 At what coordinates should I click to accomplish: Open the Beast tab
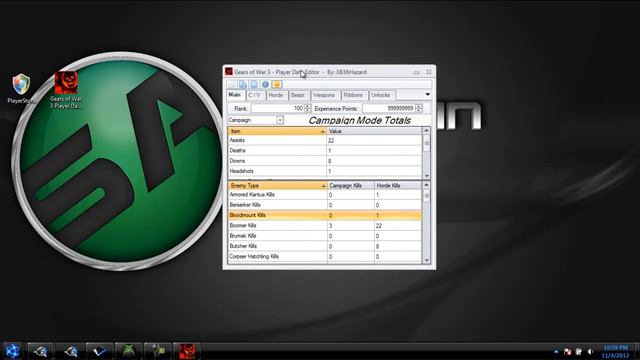[298, 95]
